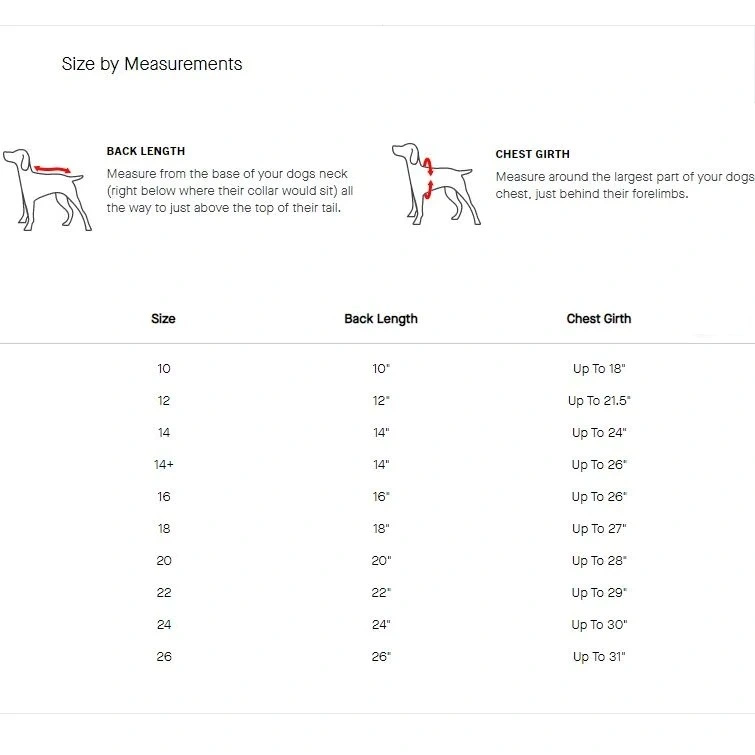Select size 14+ row label
This screenshot has height=755, width=755.
tap(164, 465)
